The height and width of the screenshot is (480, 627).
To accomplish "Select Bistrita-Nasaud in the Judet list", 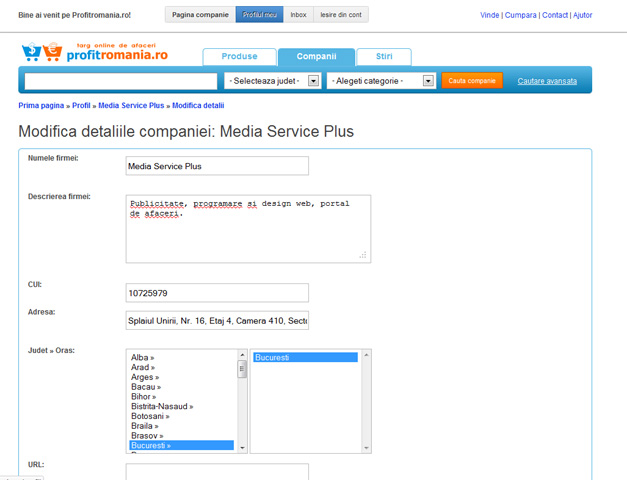I will point(162,406).
